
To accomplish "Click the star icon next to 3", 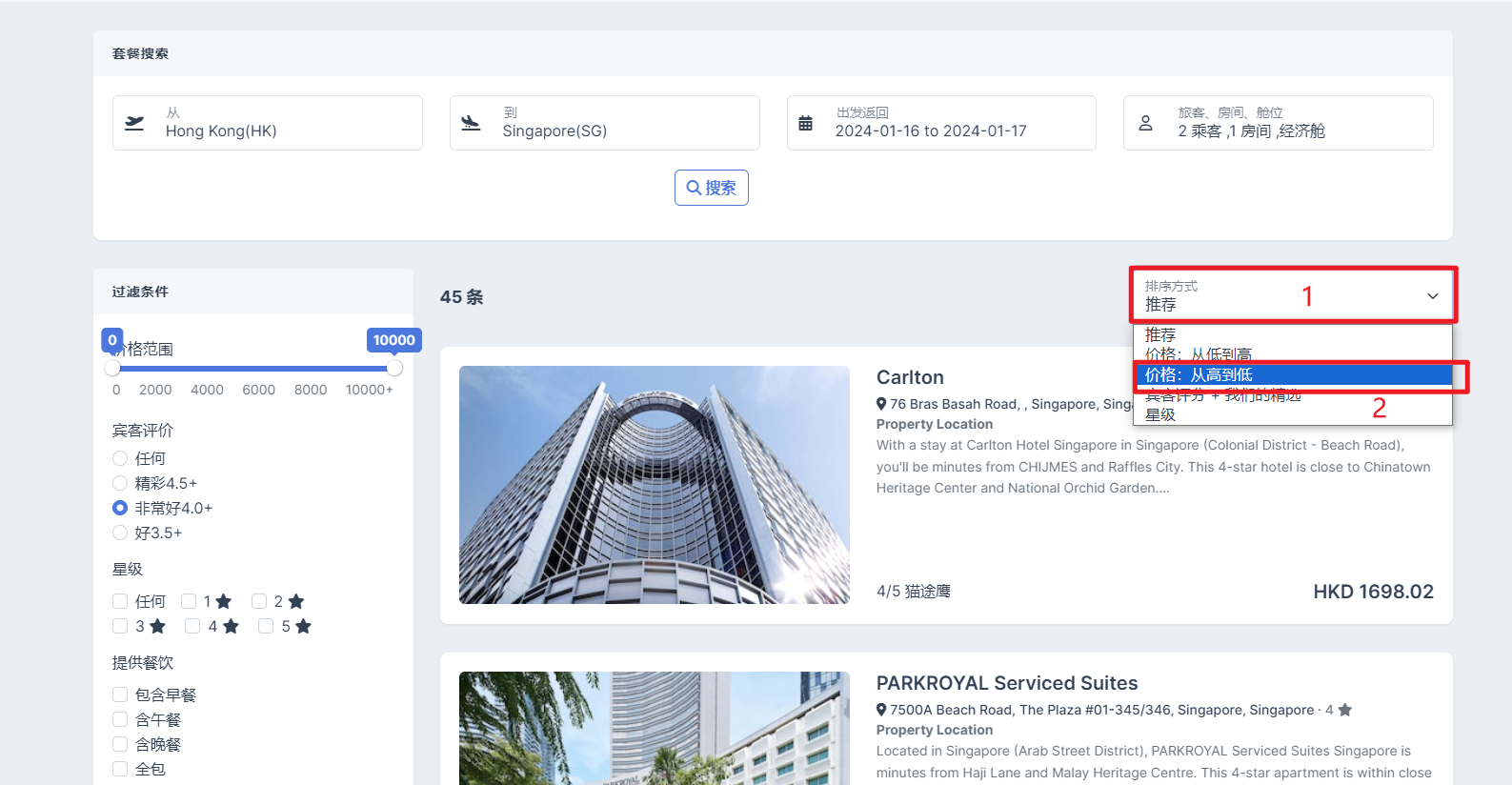I will click(157, 626).
